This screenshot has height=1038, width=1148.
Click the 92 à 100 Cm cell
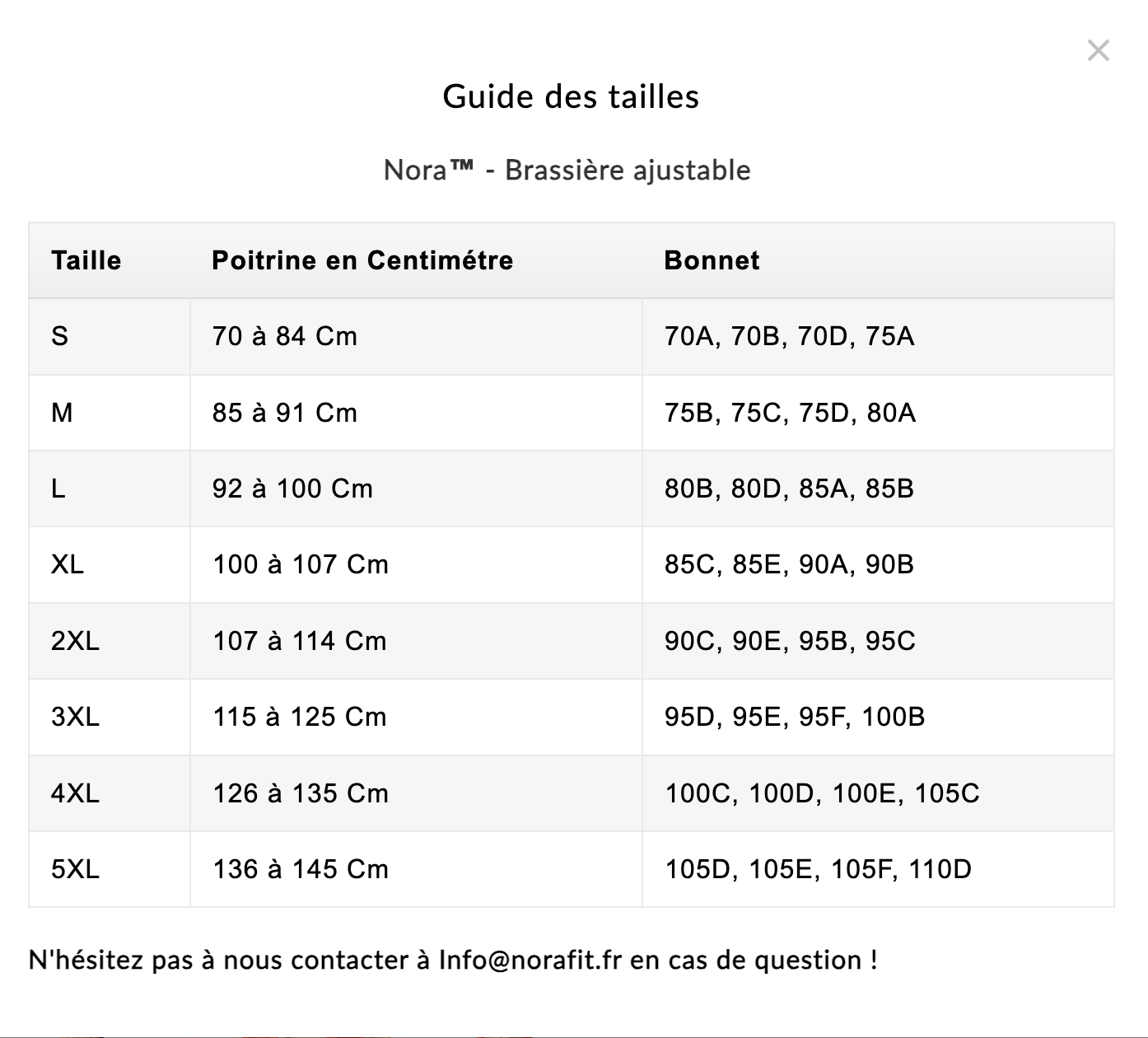click(x=292, y=489)
